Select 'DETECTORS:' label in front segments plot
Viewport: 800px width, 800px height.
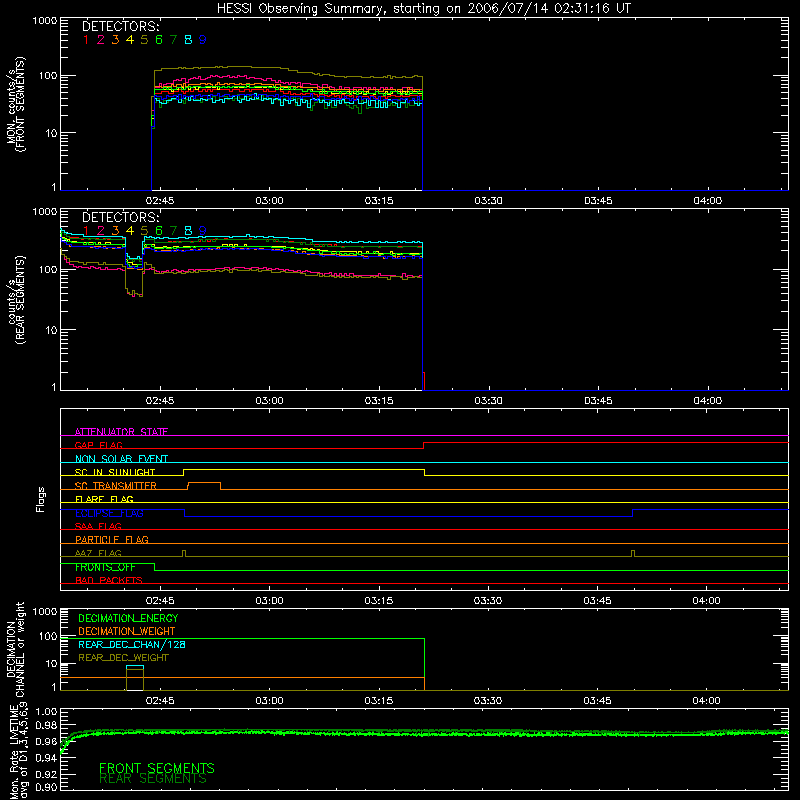121,26
